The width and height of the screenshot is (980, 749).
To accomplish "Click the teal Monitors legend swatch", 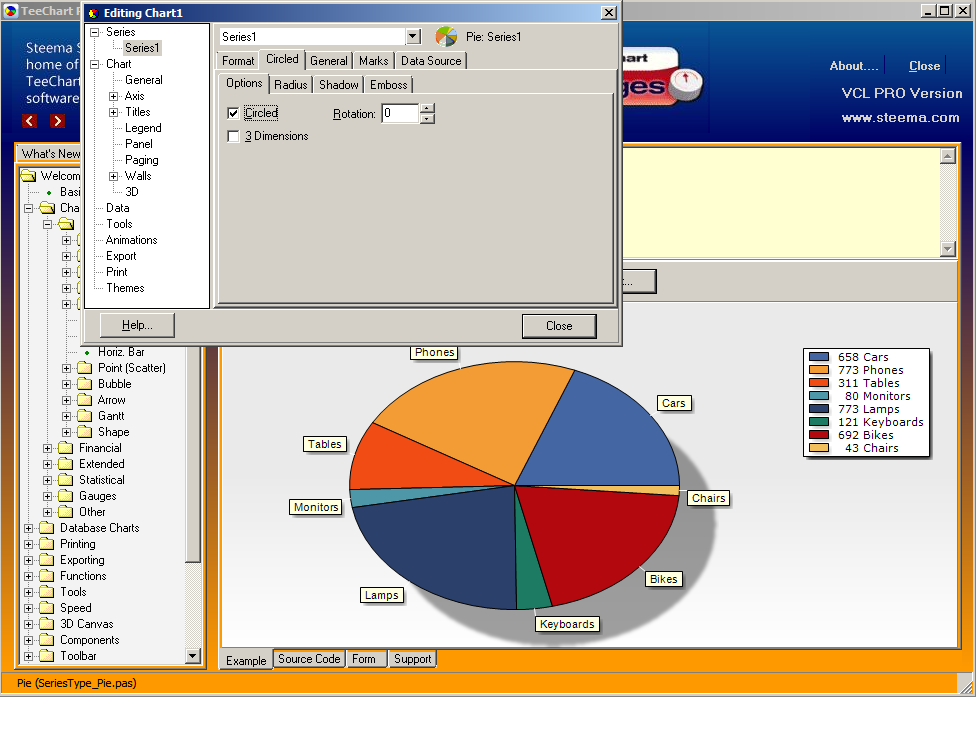I will click(819, 396).
